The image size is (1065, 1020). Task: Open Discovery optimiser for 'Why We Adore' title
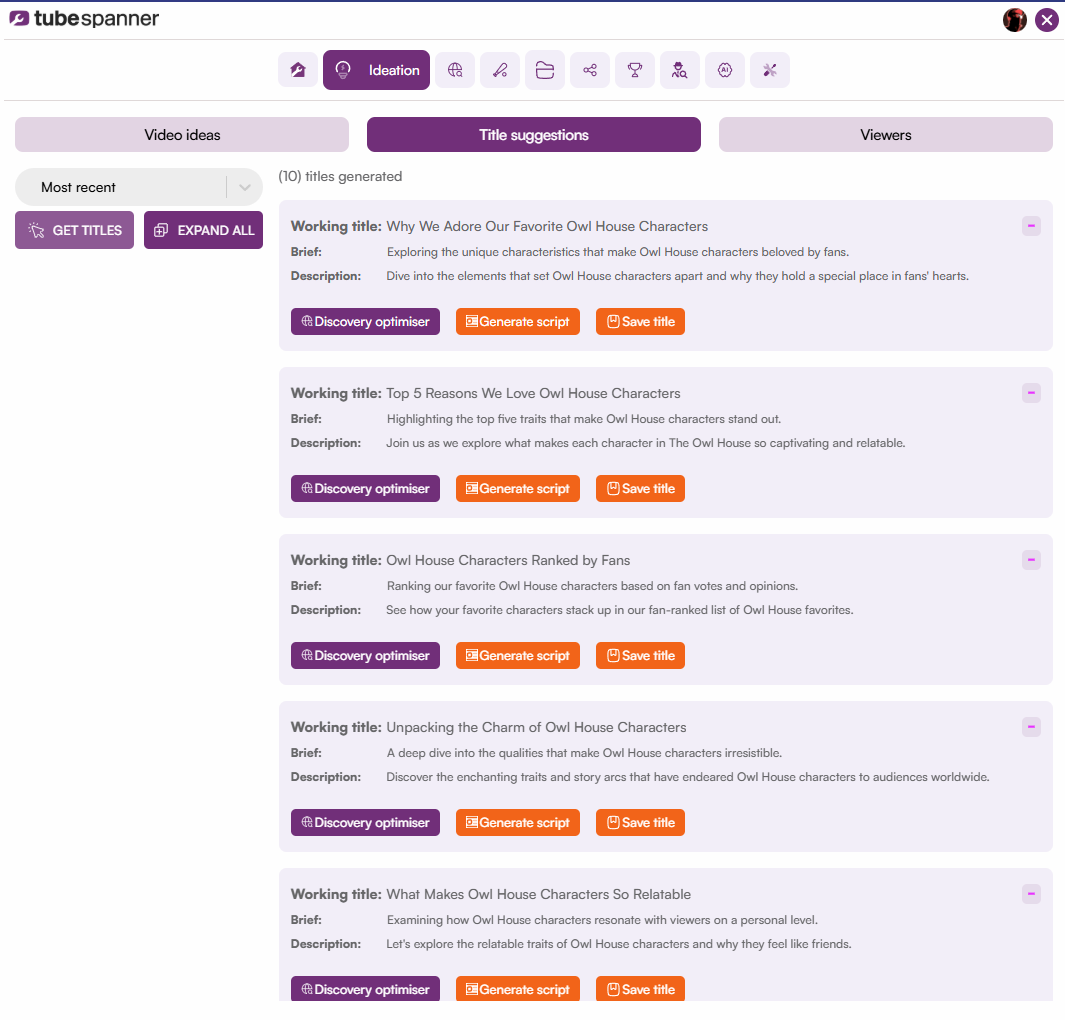365,321
